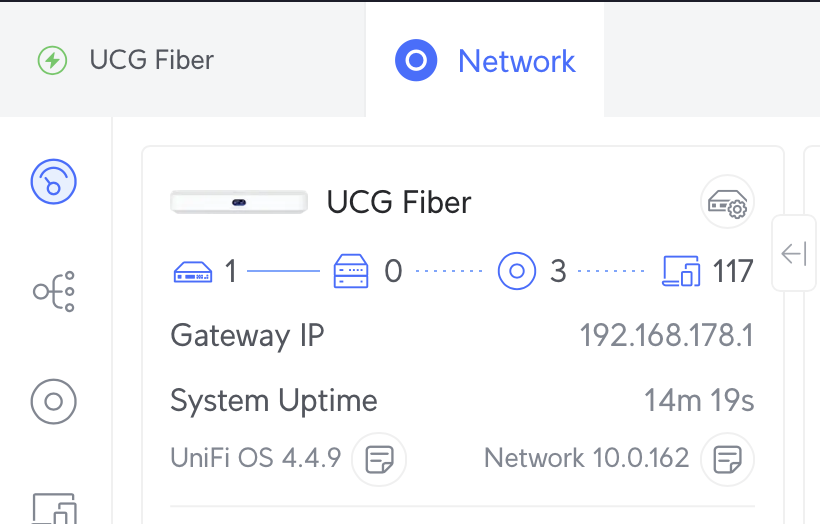The width and height of the screenshot is (820, 524).
Task: Open the Client Devices sidebar icon
Action: 54,510
